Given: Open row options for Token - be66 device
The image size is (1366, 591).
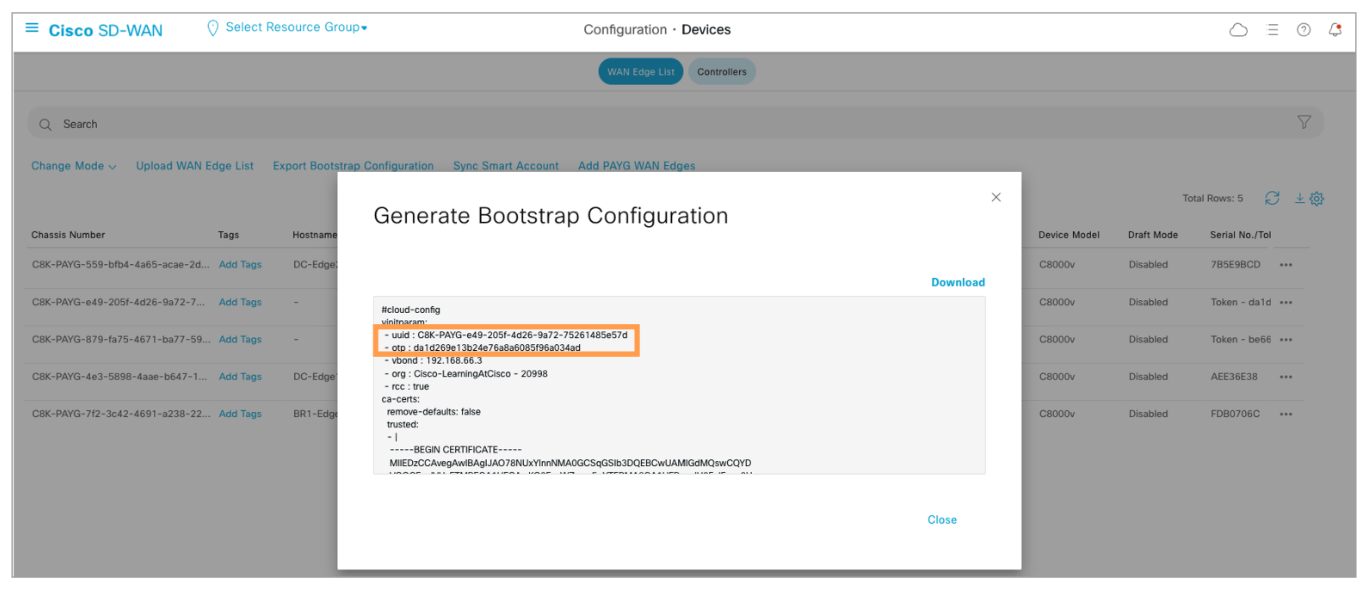Looking at the screenshot, I should [x=1286, y=340].
